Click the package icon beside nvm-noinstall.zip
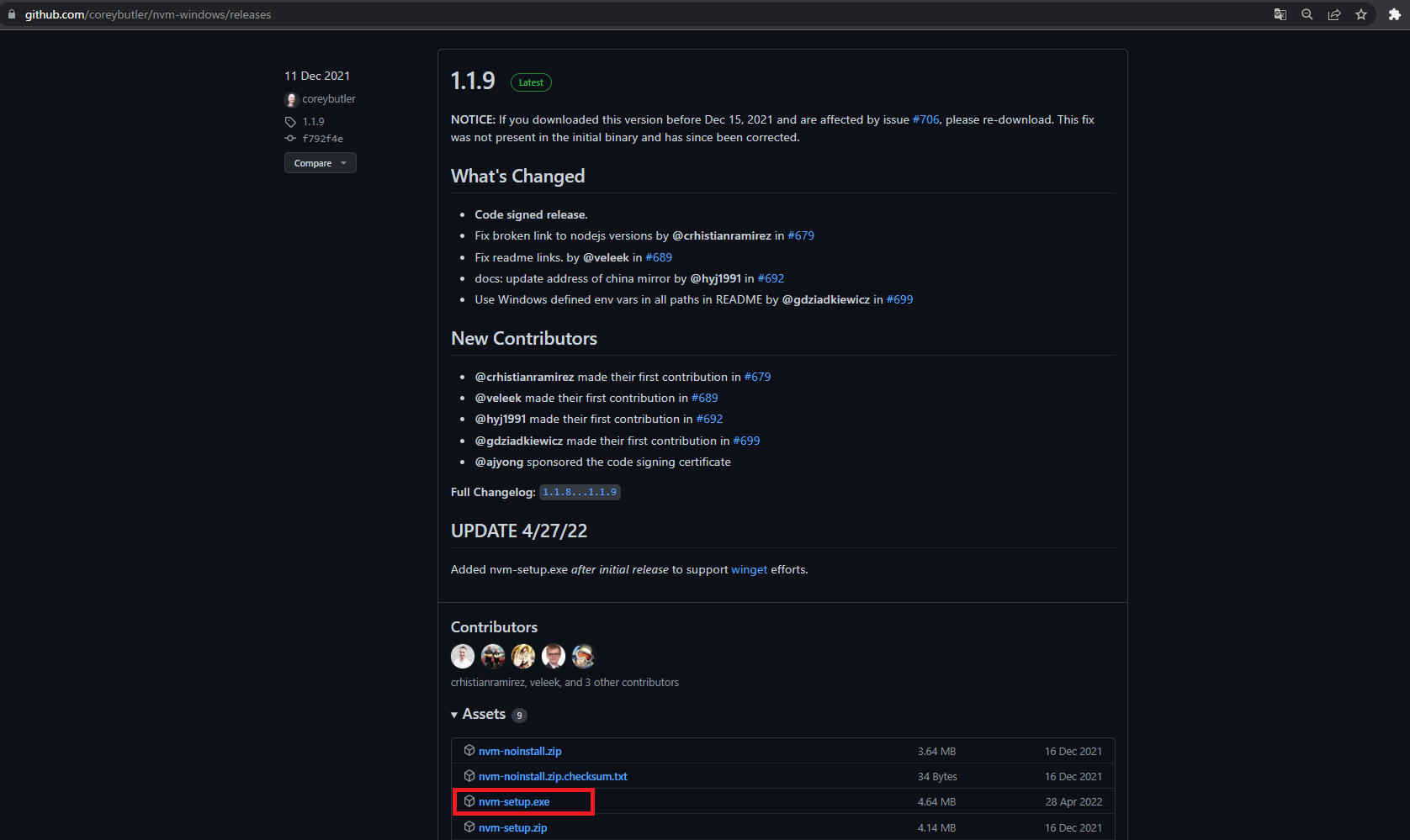 click(469, 751)
